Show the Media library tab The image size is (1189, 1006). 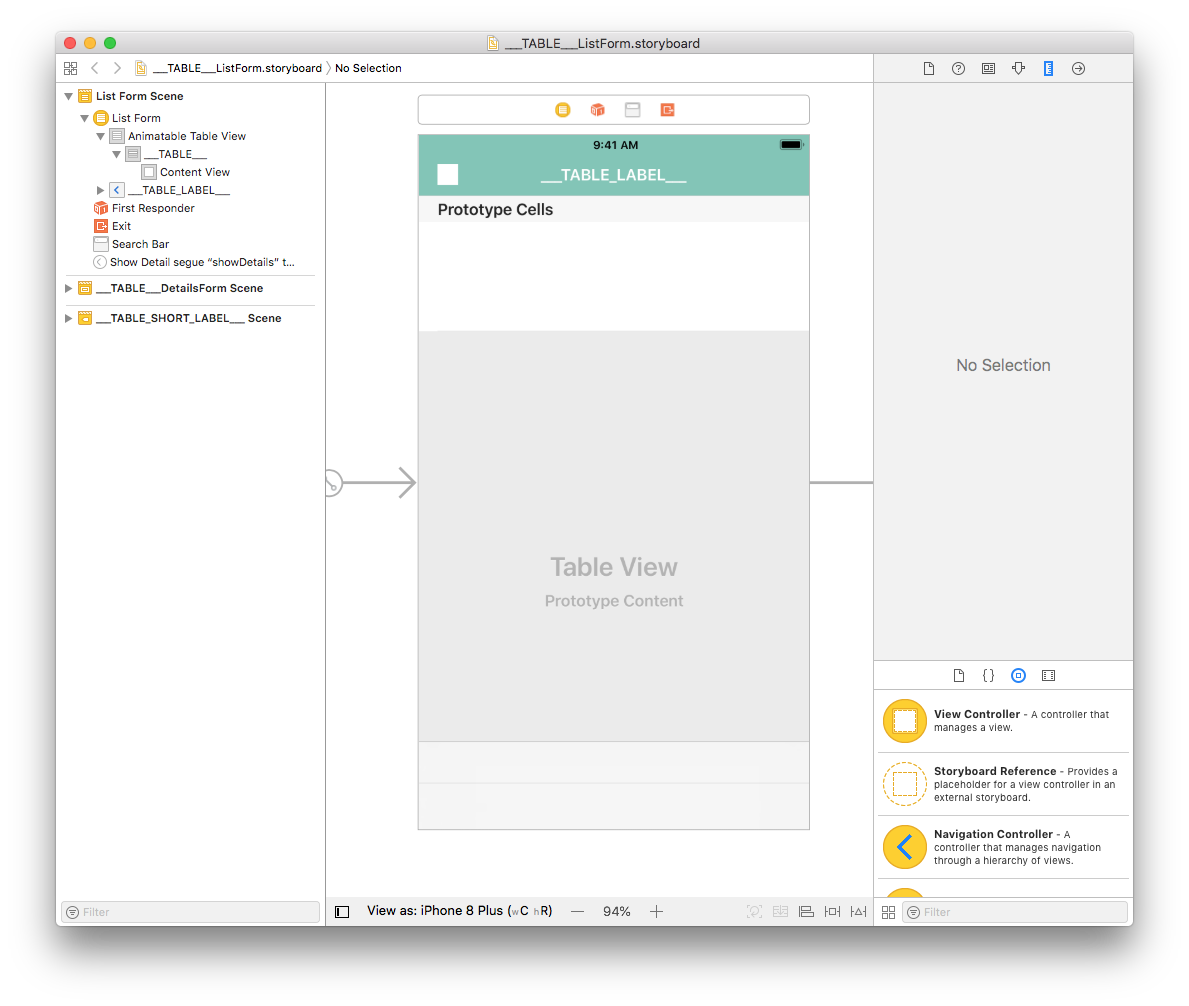(1048, 675)
